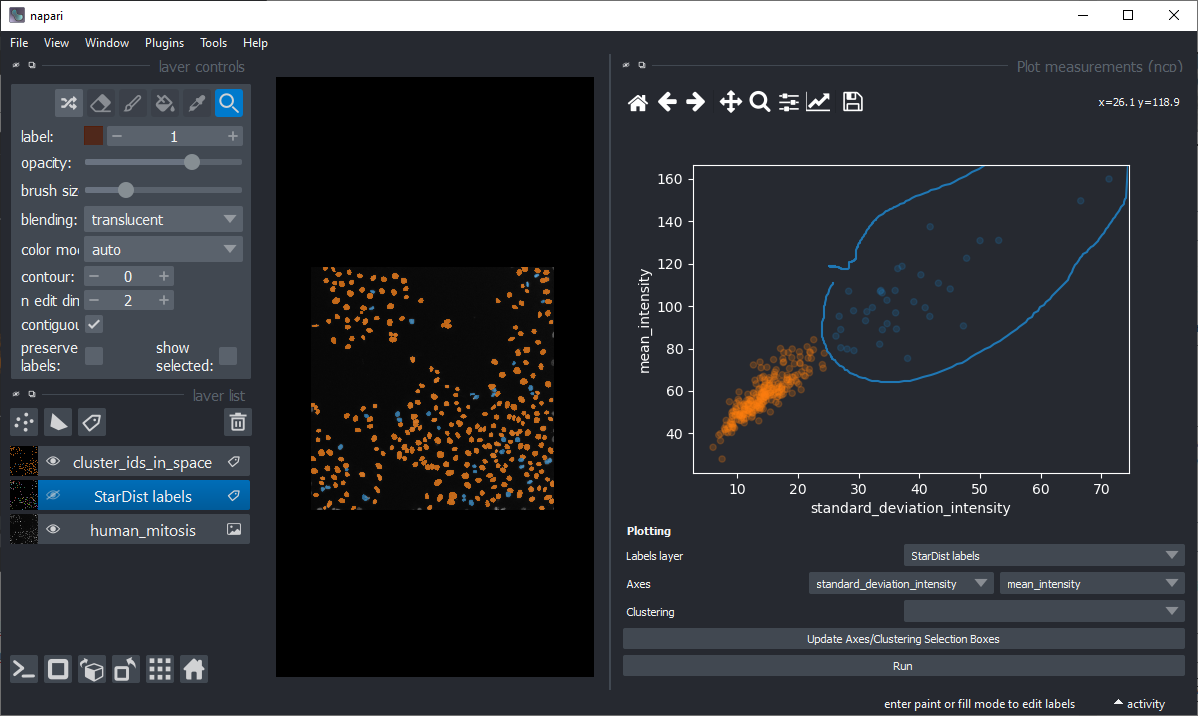Select the label eraser tool
Image resolution: width=1198 pixels, height=716 pixels.
click(x=100, y=103)
